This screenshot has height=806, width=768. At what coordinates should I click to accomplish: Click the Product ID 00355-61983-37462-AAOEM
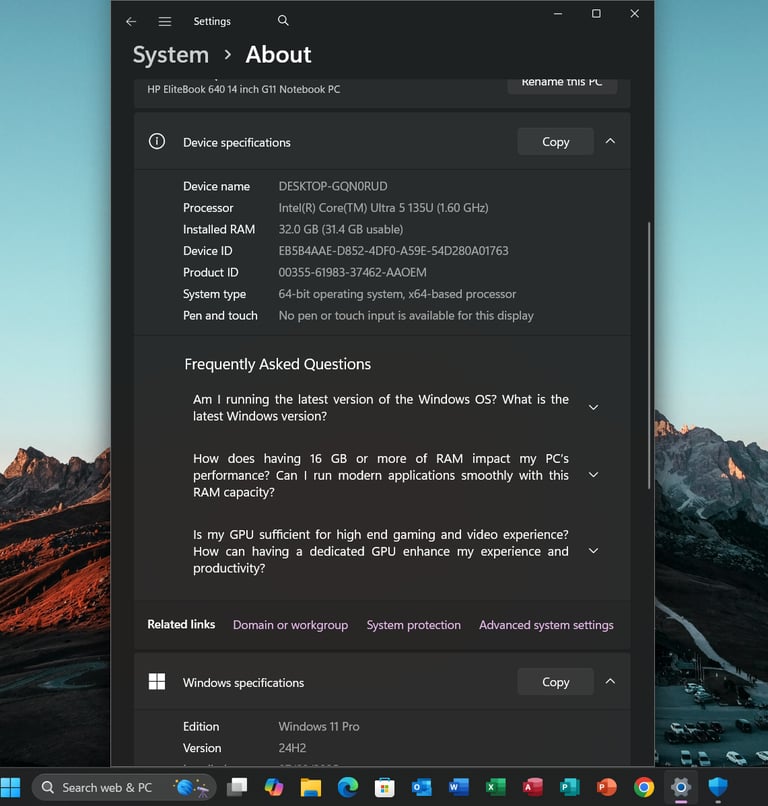(x=352, y=272)
